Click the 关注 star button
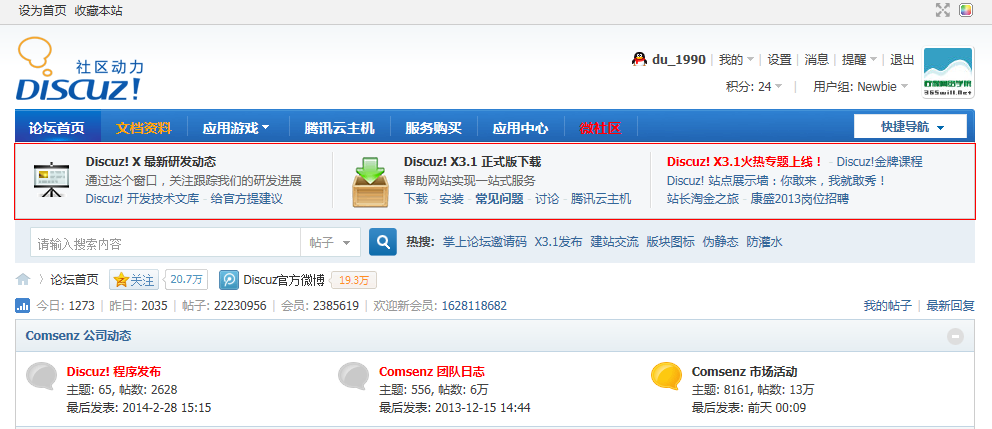 [134, 280]
